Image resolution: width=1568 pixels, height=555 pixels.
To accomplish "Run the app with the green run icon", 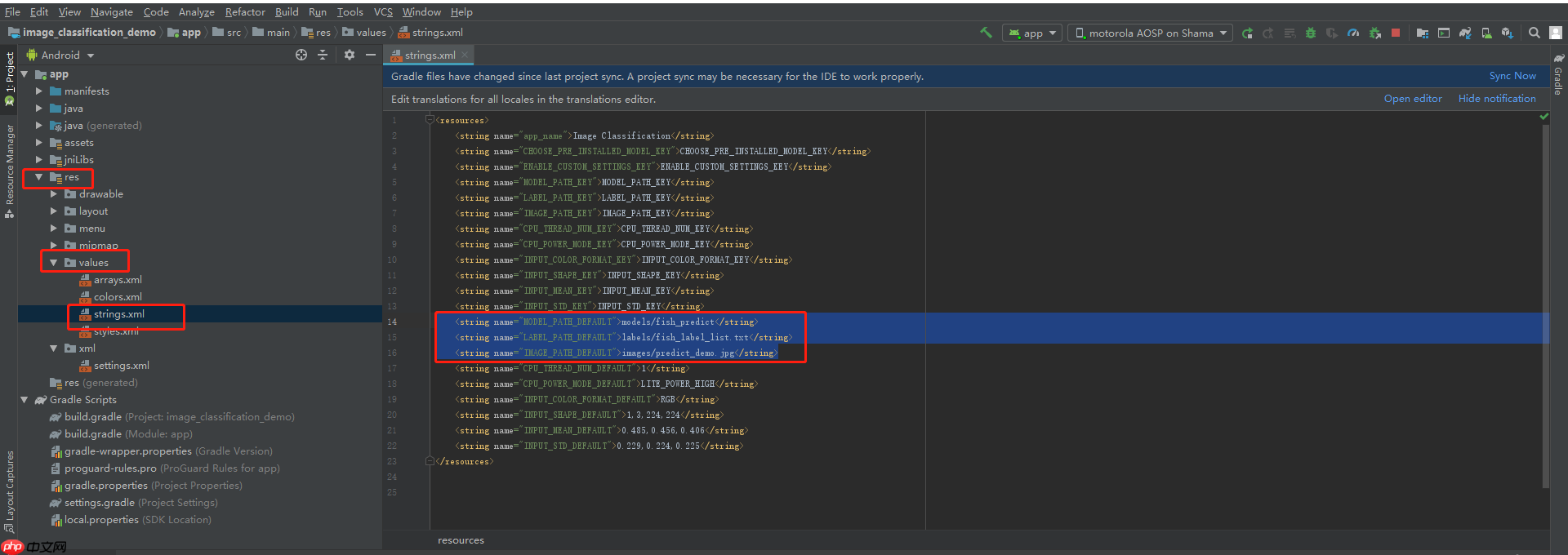I will click(1247, 33).
